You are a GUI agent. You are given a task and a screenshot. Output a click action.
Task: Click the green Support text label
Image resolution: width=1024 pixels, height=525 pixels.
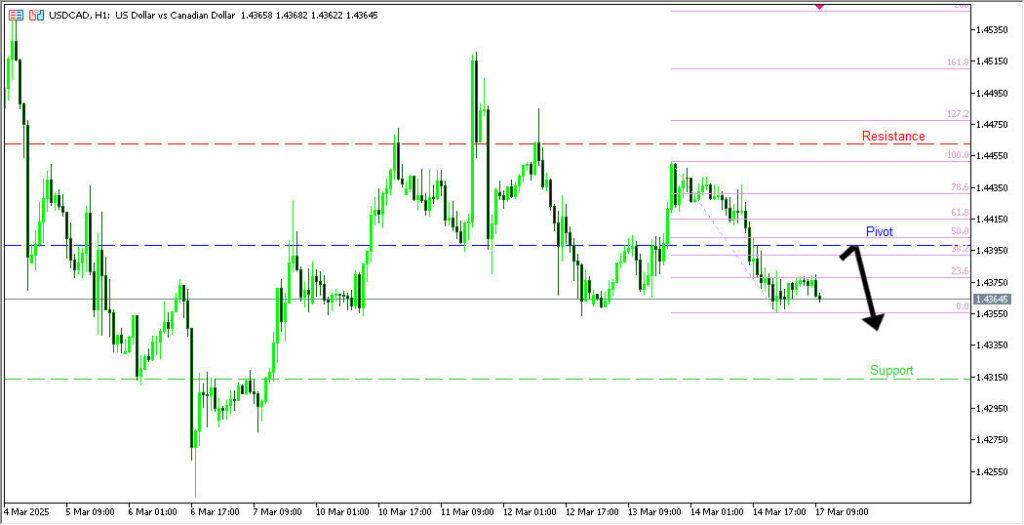tap(891, 370)
